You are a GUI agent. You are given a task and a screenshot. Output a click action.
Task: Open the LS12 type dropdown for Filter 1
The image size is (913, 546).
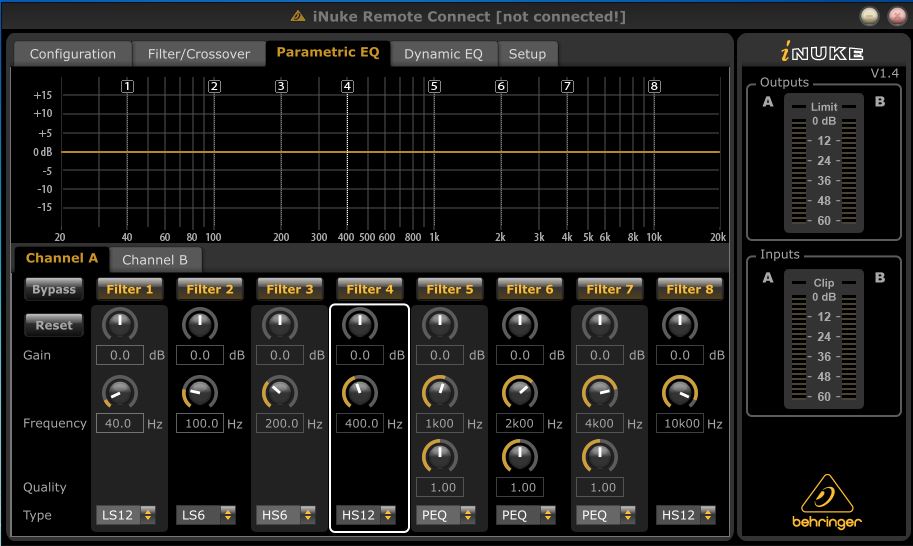pyautogui.click(x=126, y=515)
